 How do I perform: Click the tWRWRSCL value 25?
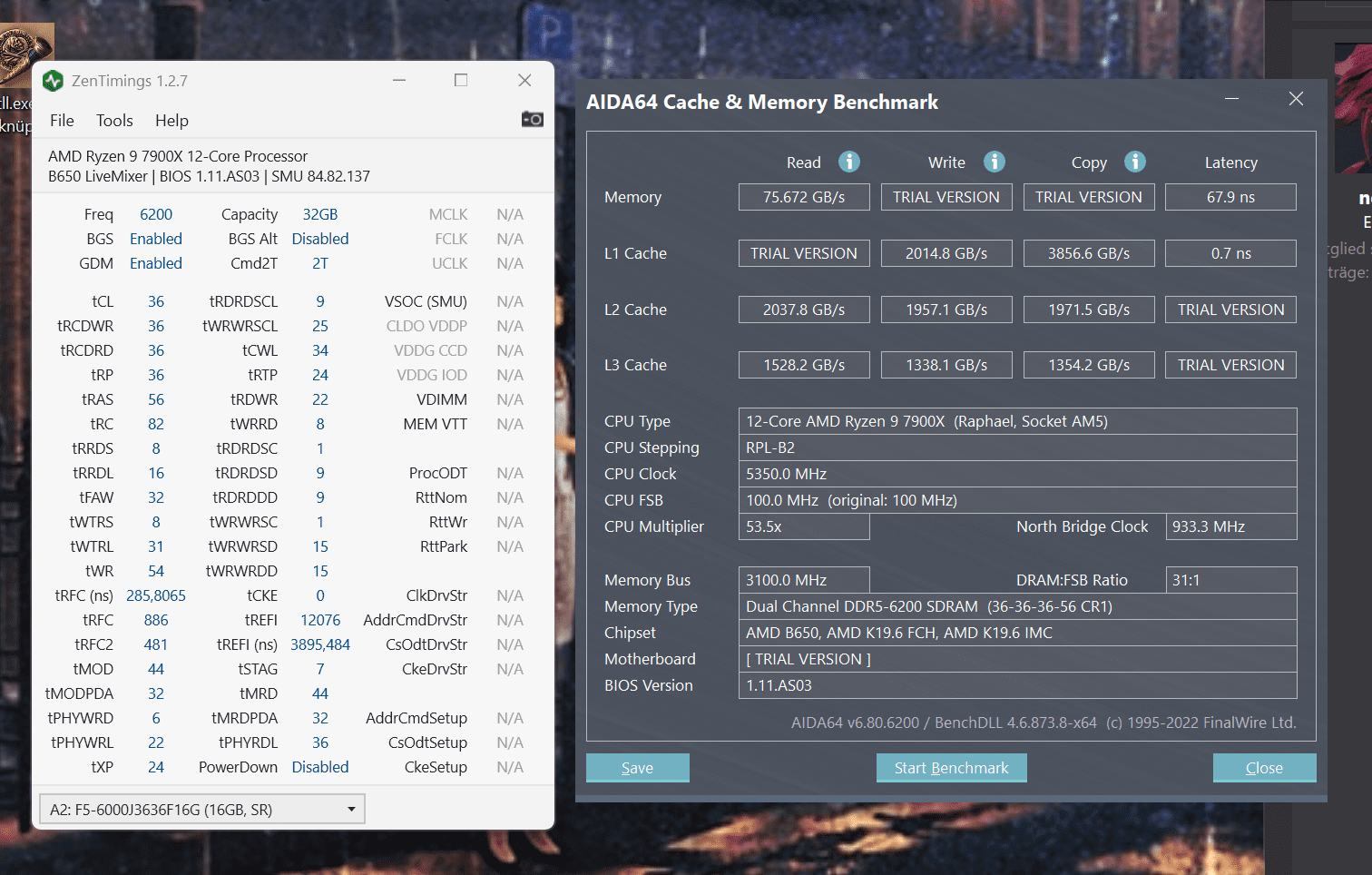pos(320,326)
